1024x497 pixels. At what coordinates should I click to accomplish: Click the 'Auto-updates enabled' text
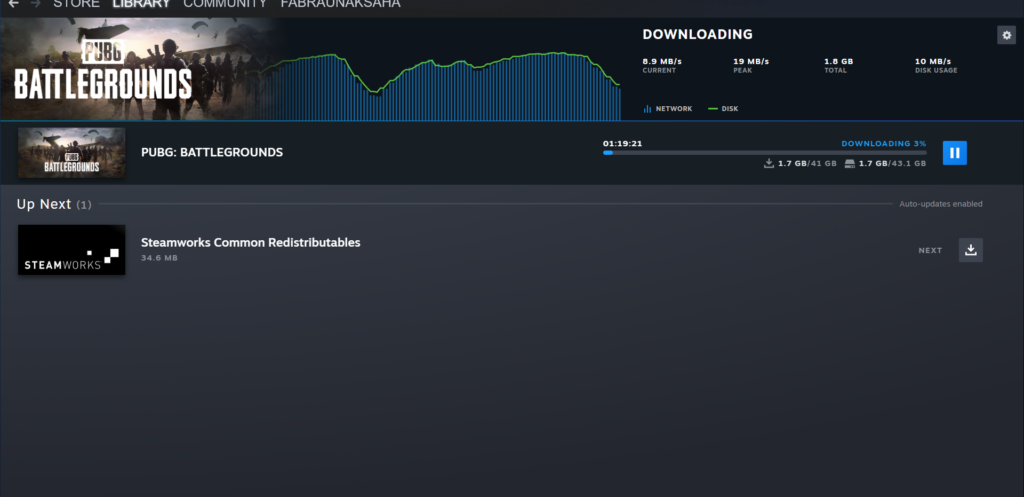(x=941, y=204)
